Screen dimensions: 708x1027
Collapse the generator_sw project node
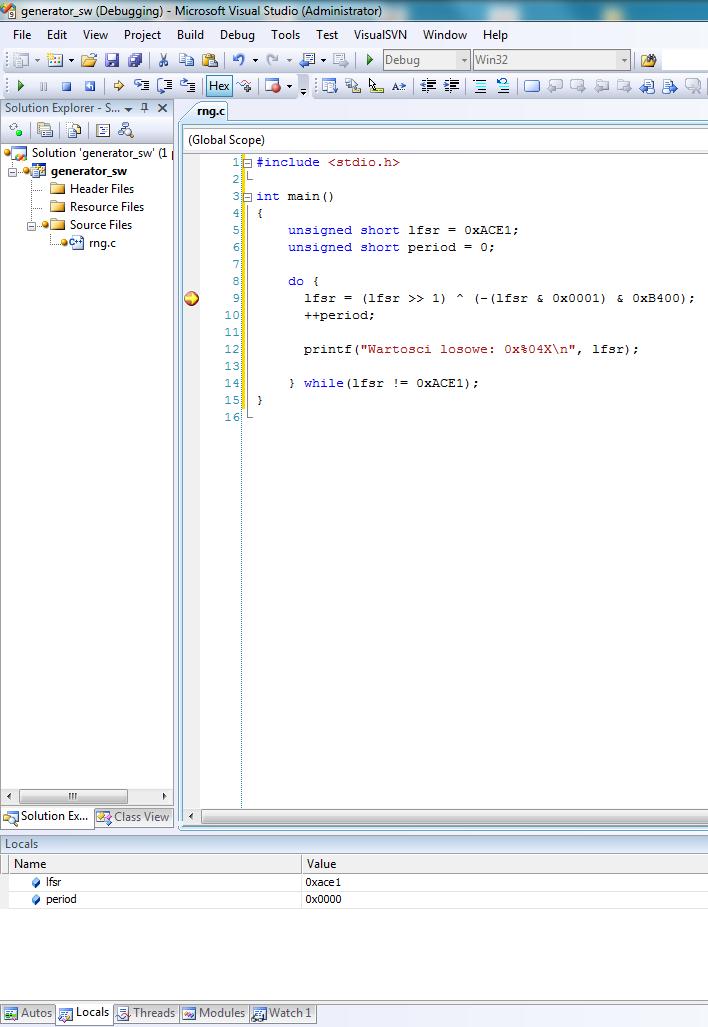[x=12, y=172]
